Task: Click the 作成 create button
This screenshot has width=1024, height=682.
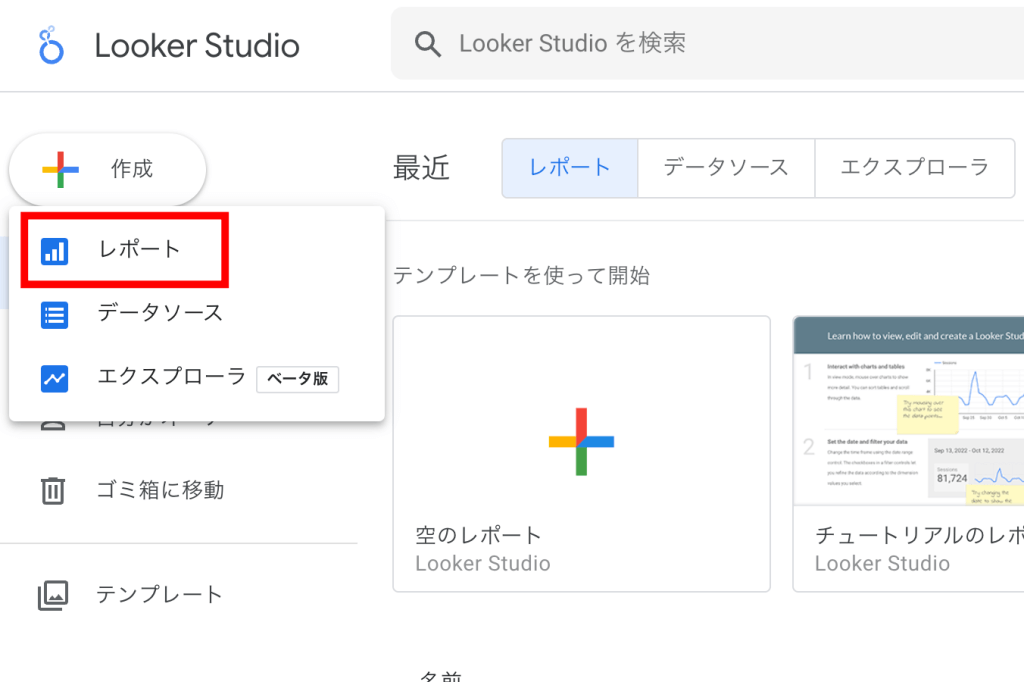Action: [x=108, y=169]
